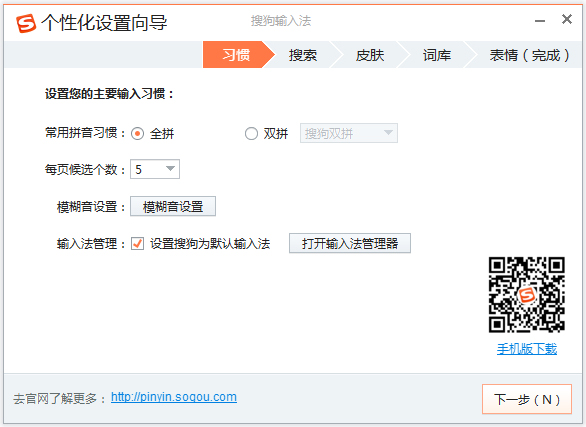This screenshot has height=427, width=586.
Task: Open the candidates-per-page dropdown showing 5
Action: click(x=155, y=169)
